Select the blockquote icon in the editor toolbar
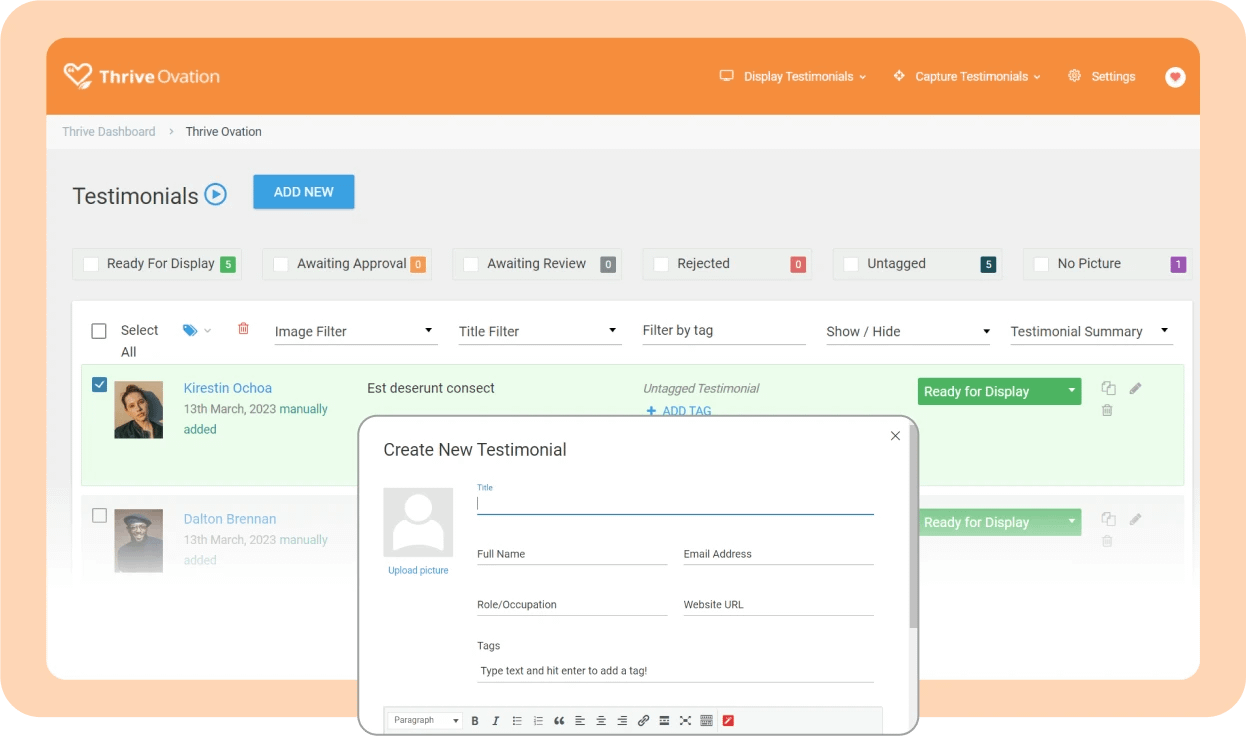The height and width of the screenshot is (736, 1246). [559, 720]
